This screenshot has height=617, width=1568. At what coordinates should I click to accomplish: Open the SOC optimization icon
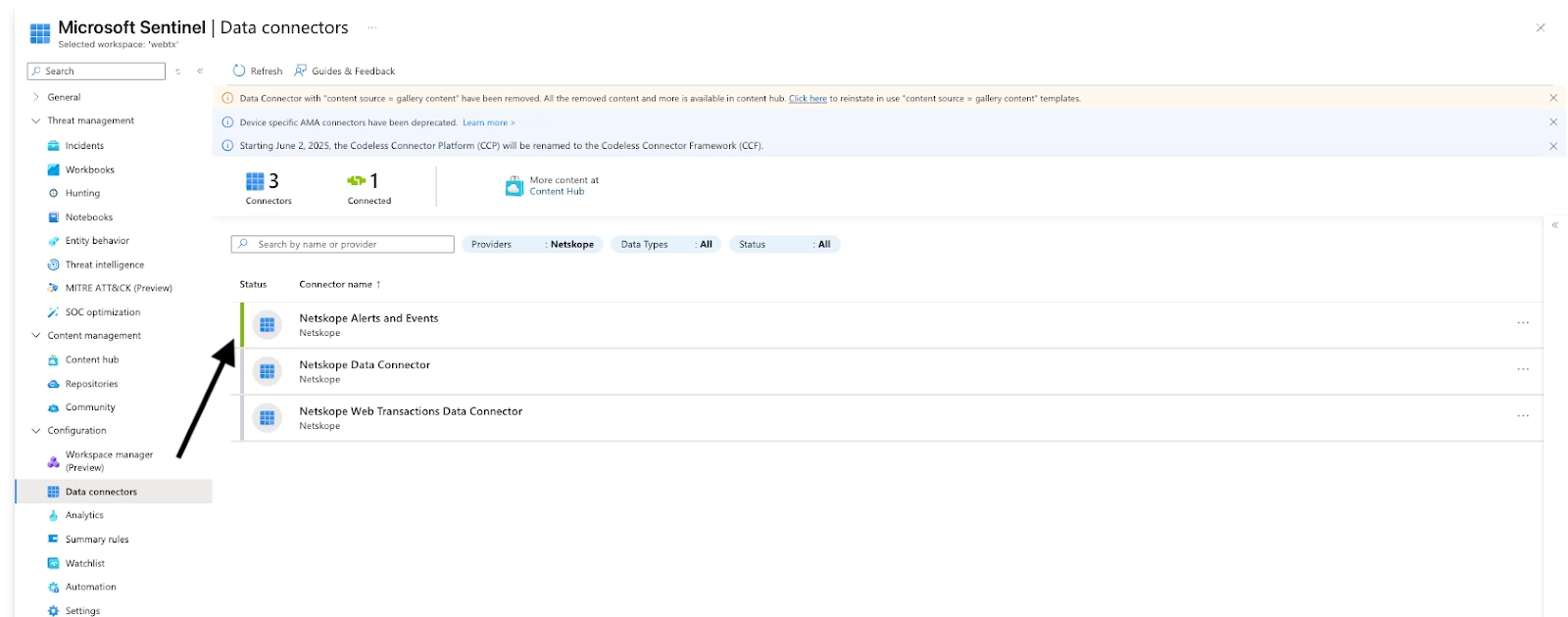point(54,312)
